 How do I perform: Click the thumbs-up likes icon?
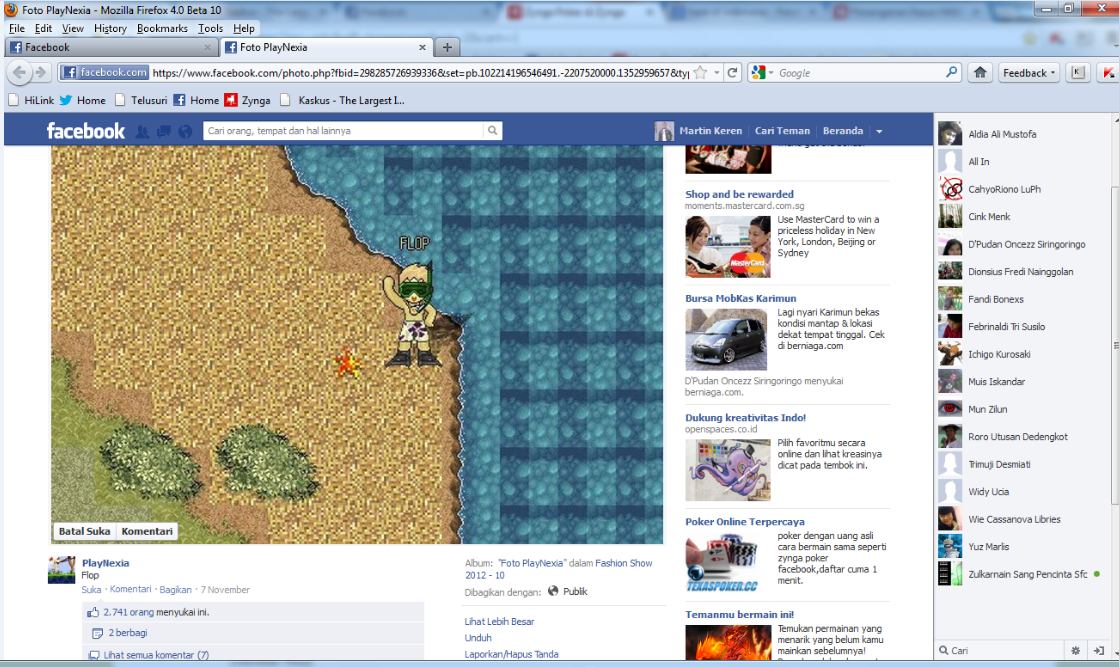[93, 612]
